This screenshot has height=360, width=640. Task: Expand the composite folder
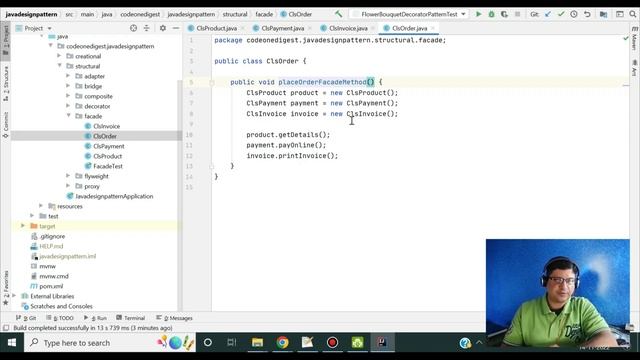[68, 96]
